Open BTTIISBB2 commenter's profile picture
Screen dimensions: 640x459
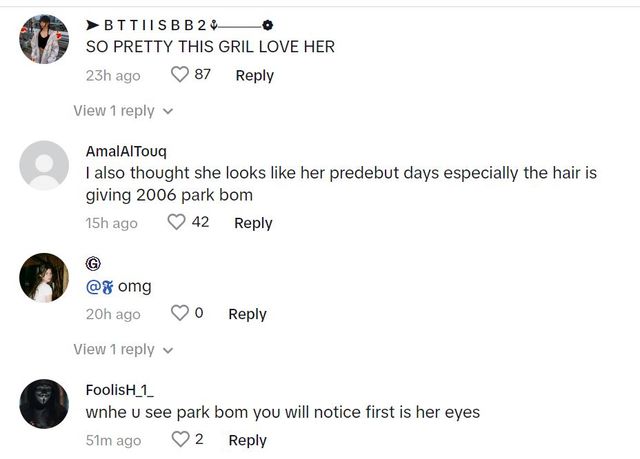(x=45, y=40)
